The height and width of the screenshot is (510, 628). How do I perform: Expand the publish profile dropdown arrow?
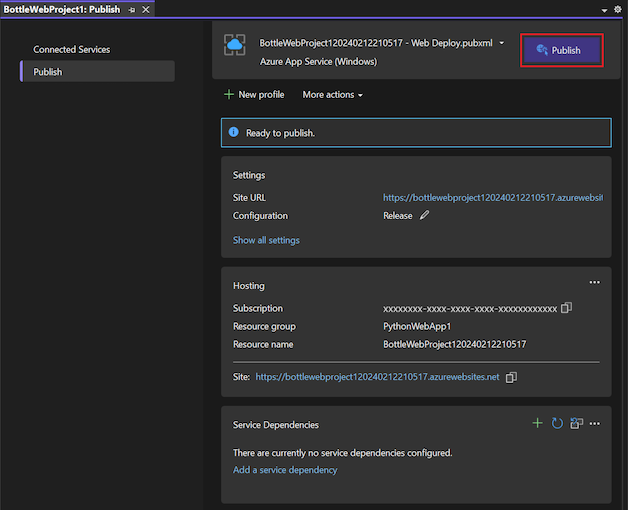pyautogui.click(x=501, y=43)
